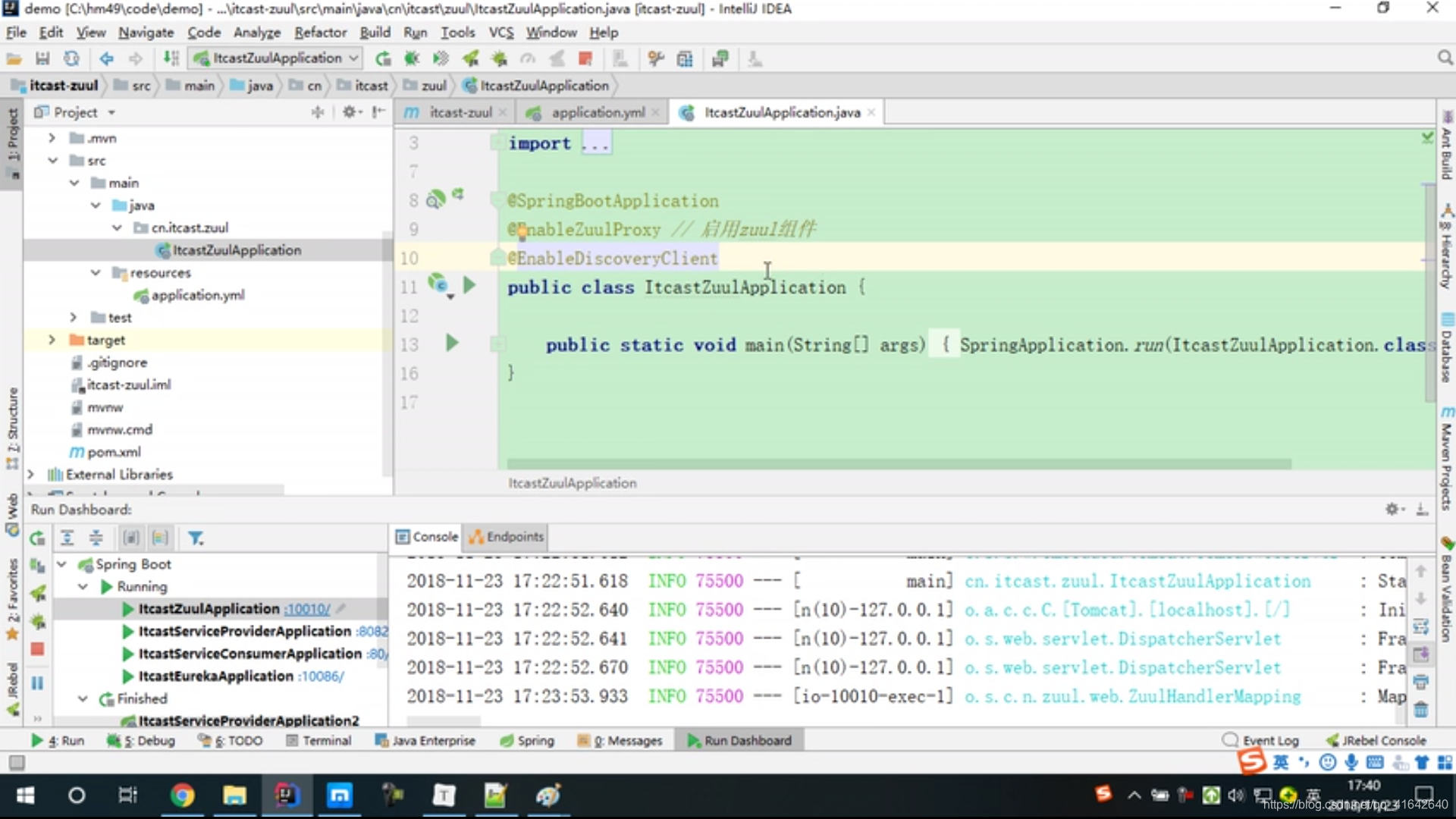Viewport: 1456px width, 819px height.
Task: Click the Windows Start button
Action: tap(25, 795)
